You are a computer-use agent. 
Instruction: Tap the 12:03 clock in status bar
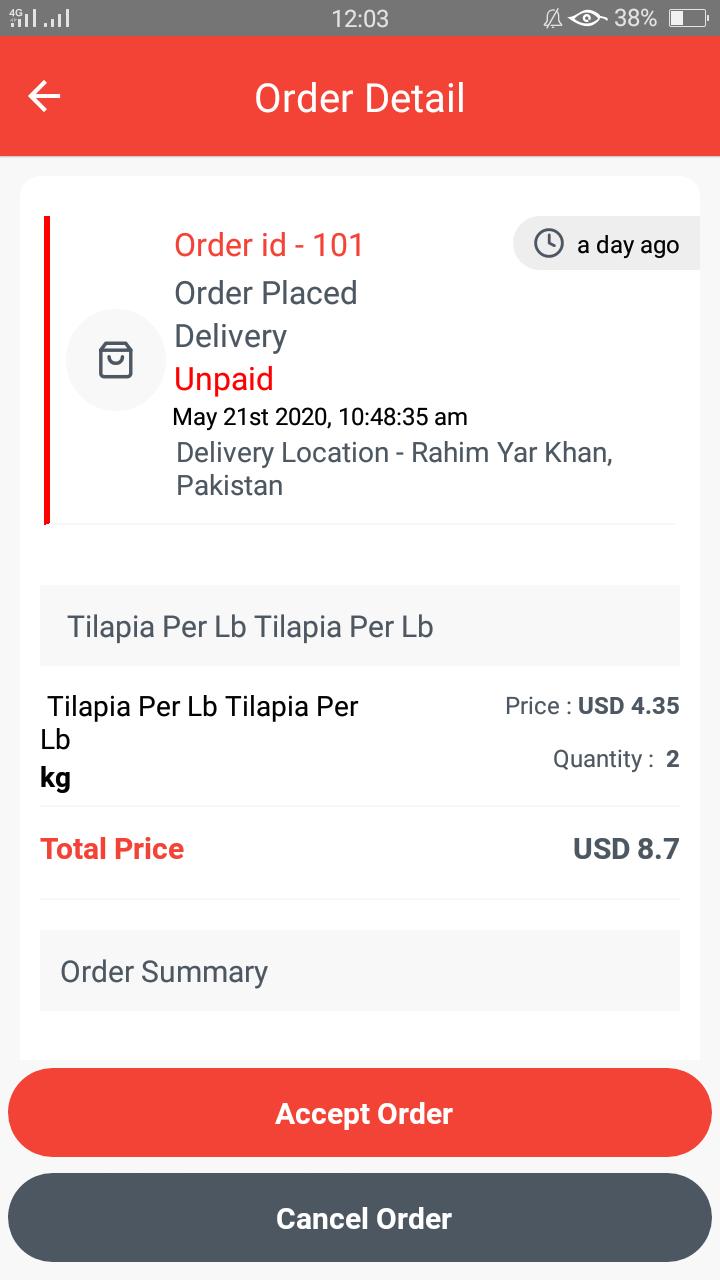coord(360,18)
